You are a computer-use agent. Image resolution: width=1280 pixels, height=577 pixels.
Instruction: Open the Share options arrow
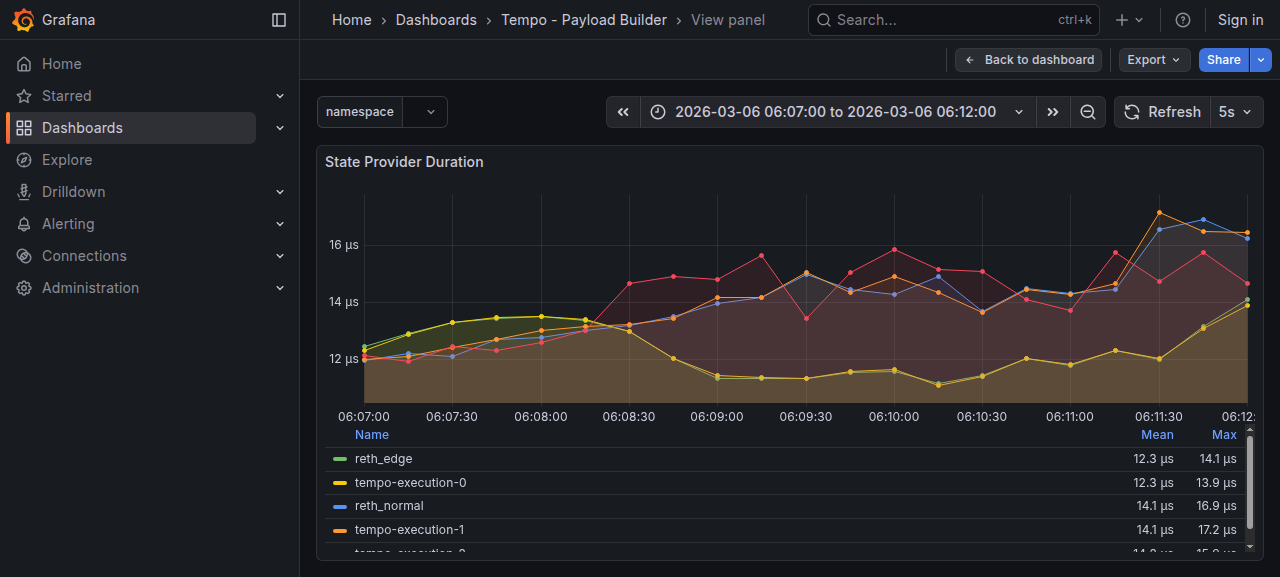click(x=1260, y=60)
